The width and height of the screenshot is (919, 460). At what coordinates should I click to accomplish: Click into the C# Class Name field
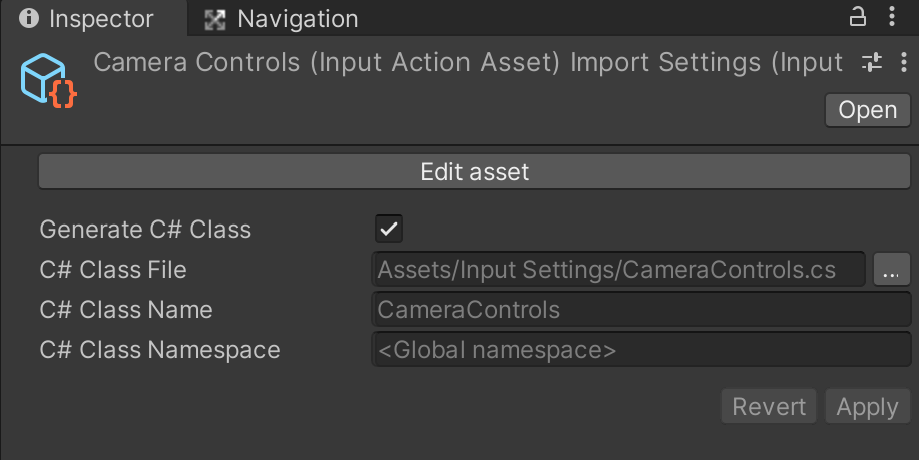640,310
